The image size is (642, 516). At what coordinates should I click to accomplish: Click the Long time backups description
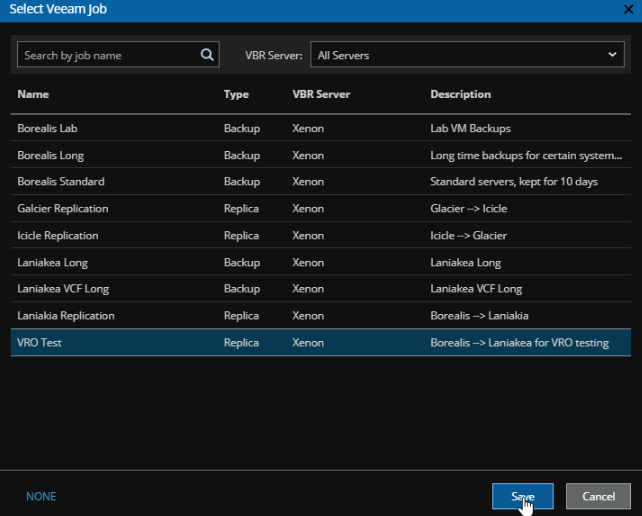pyautogui.click(x=526, y=156)
